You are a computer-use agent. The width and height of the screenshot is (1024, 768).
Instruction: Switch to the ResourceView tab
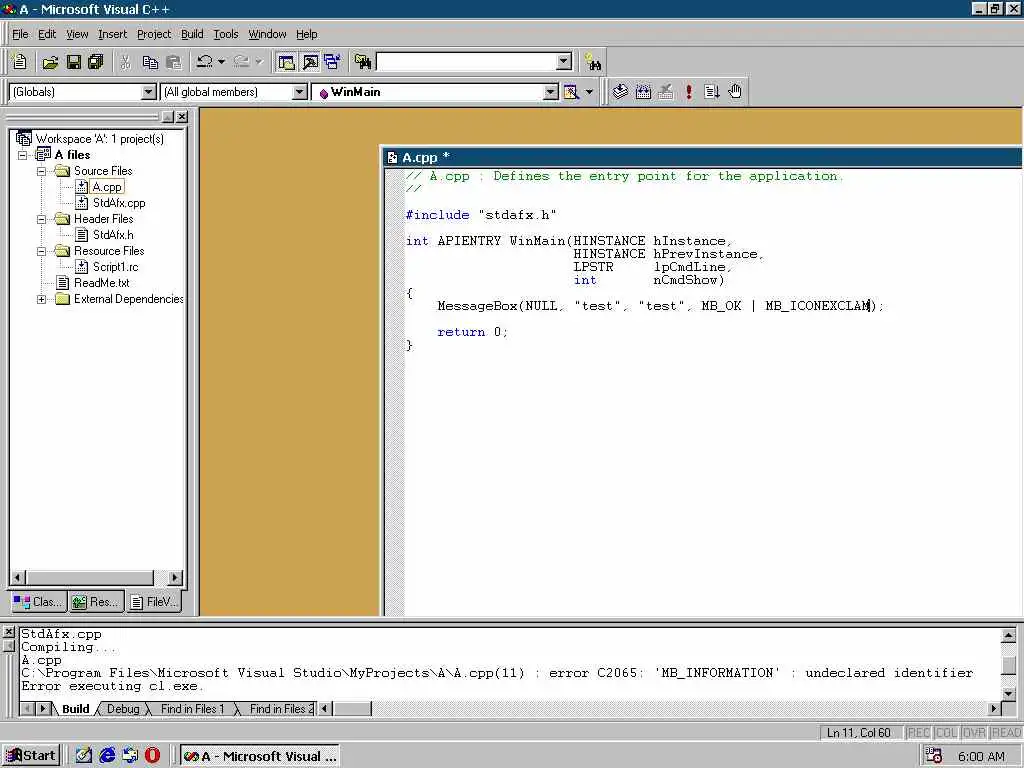point(96,602)
